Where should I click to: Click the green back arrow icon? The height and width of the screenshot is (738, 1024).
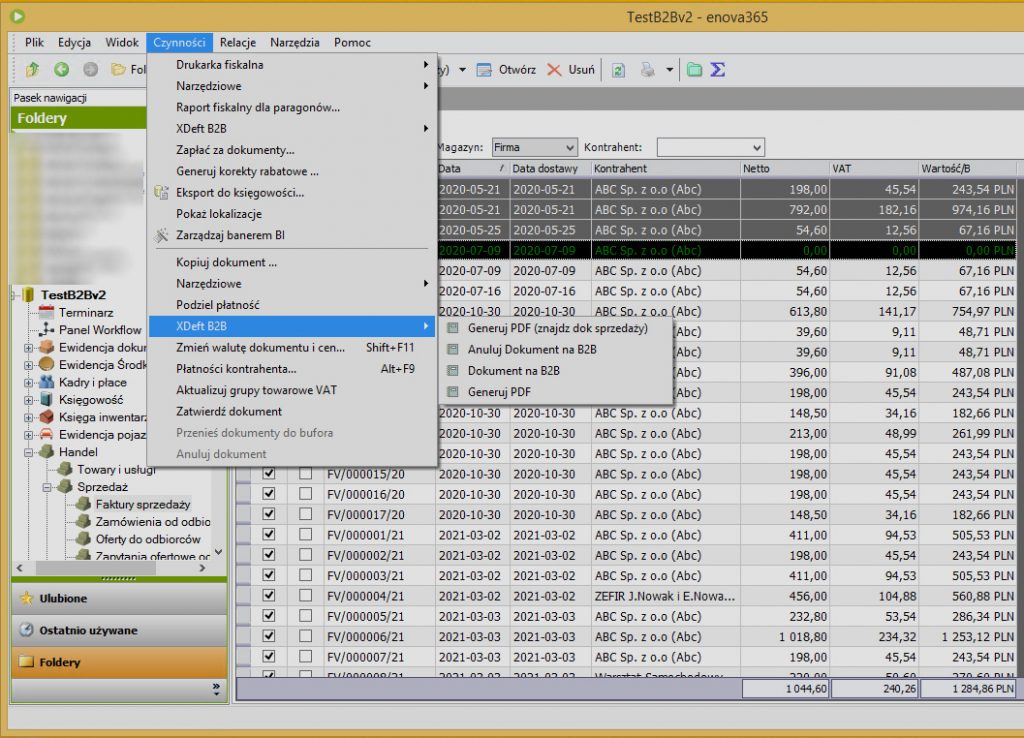62,70
